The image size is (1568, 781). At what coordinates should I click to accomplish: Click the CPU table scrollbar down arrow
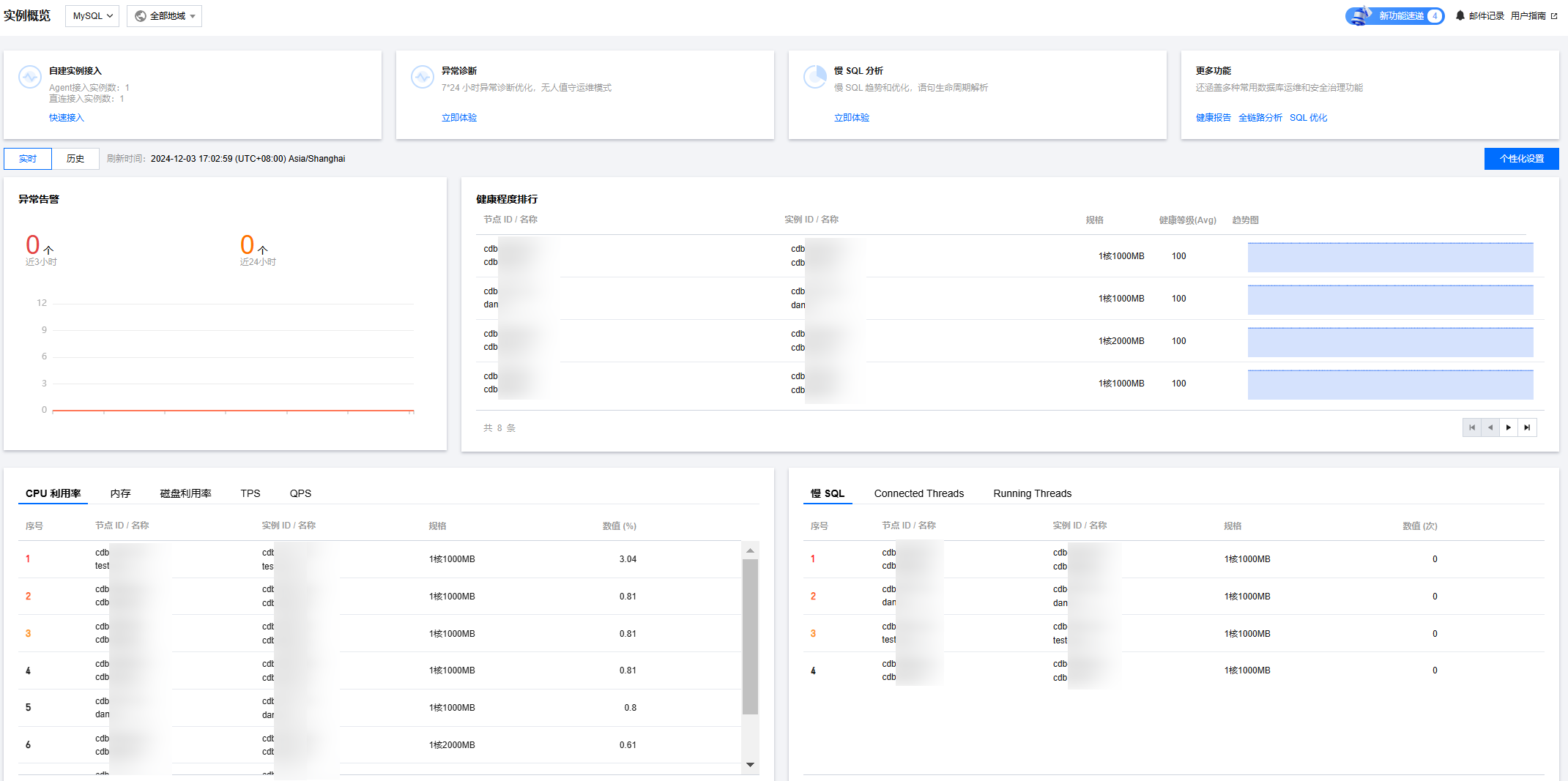coord(750,765)
